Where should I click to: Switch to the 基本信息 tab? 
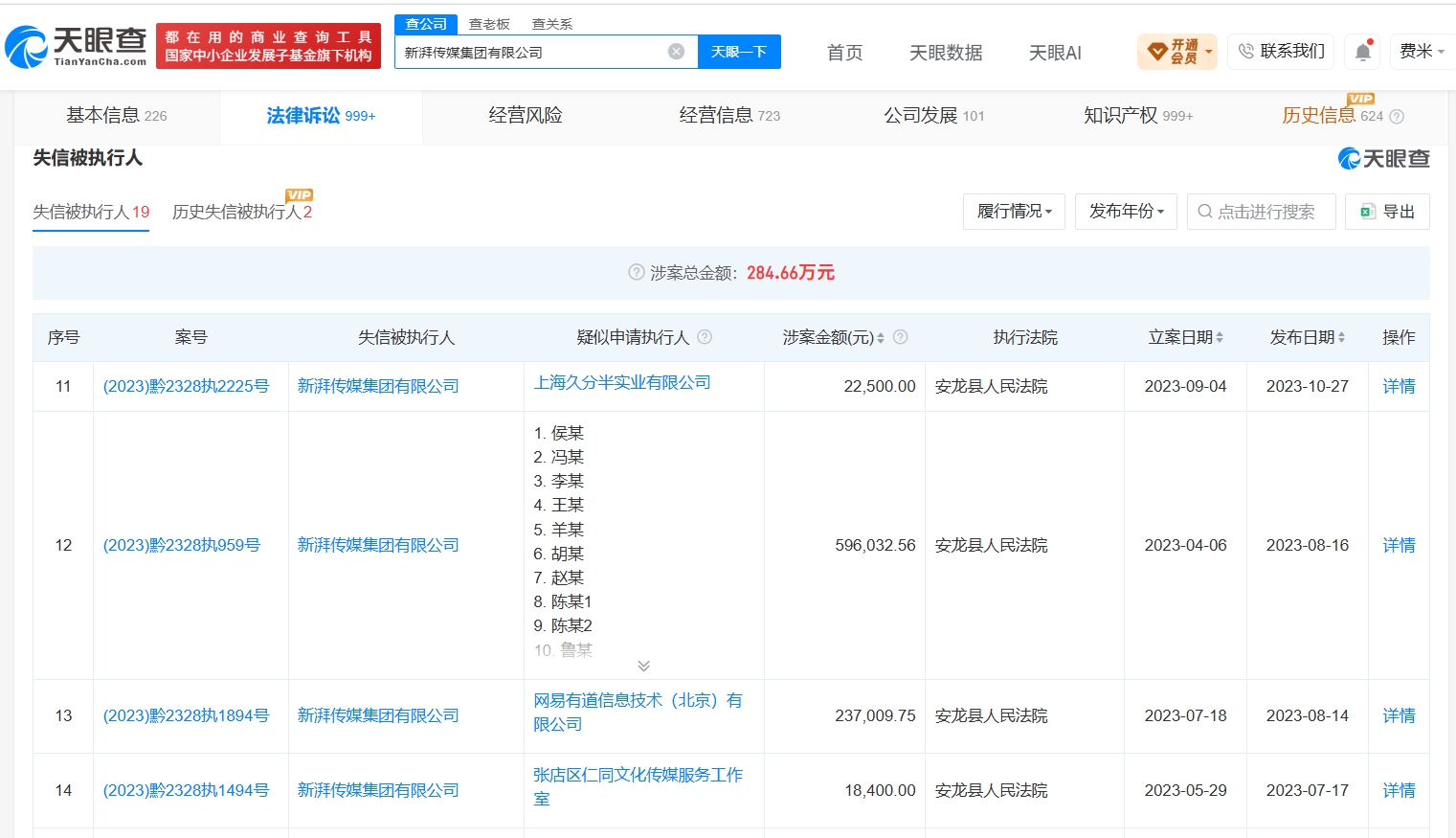(117, 116)
